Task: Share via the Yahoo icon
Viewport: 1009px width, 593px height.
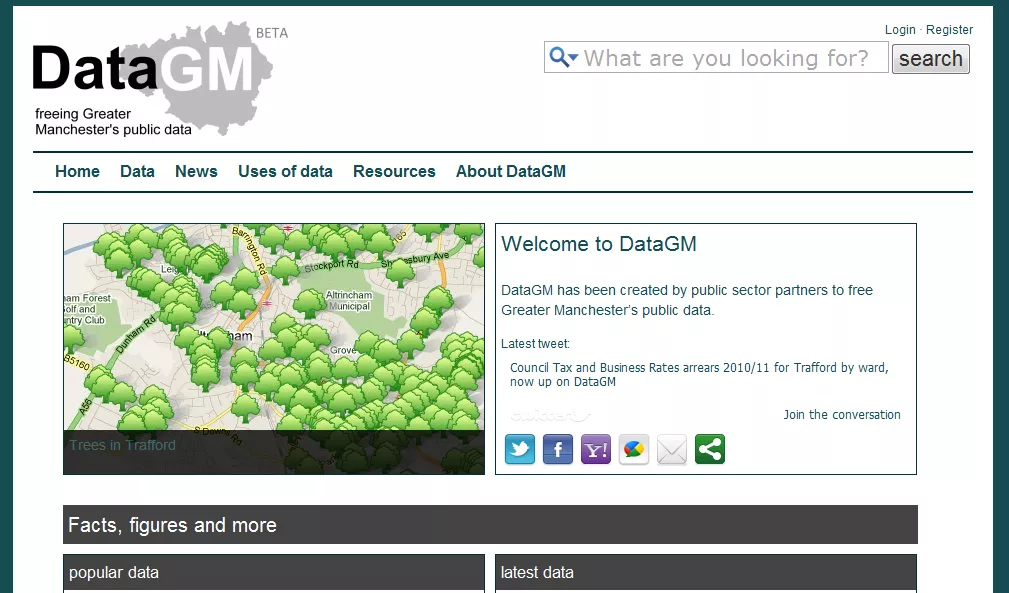Action: click(596, 449)
